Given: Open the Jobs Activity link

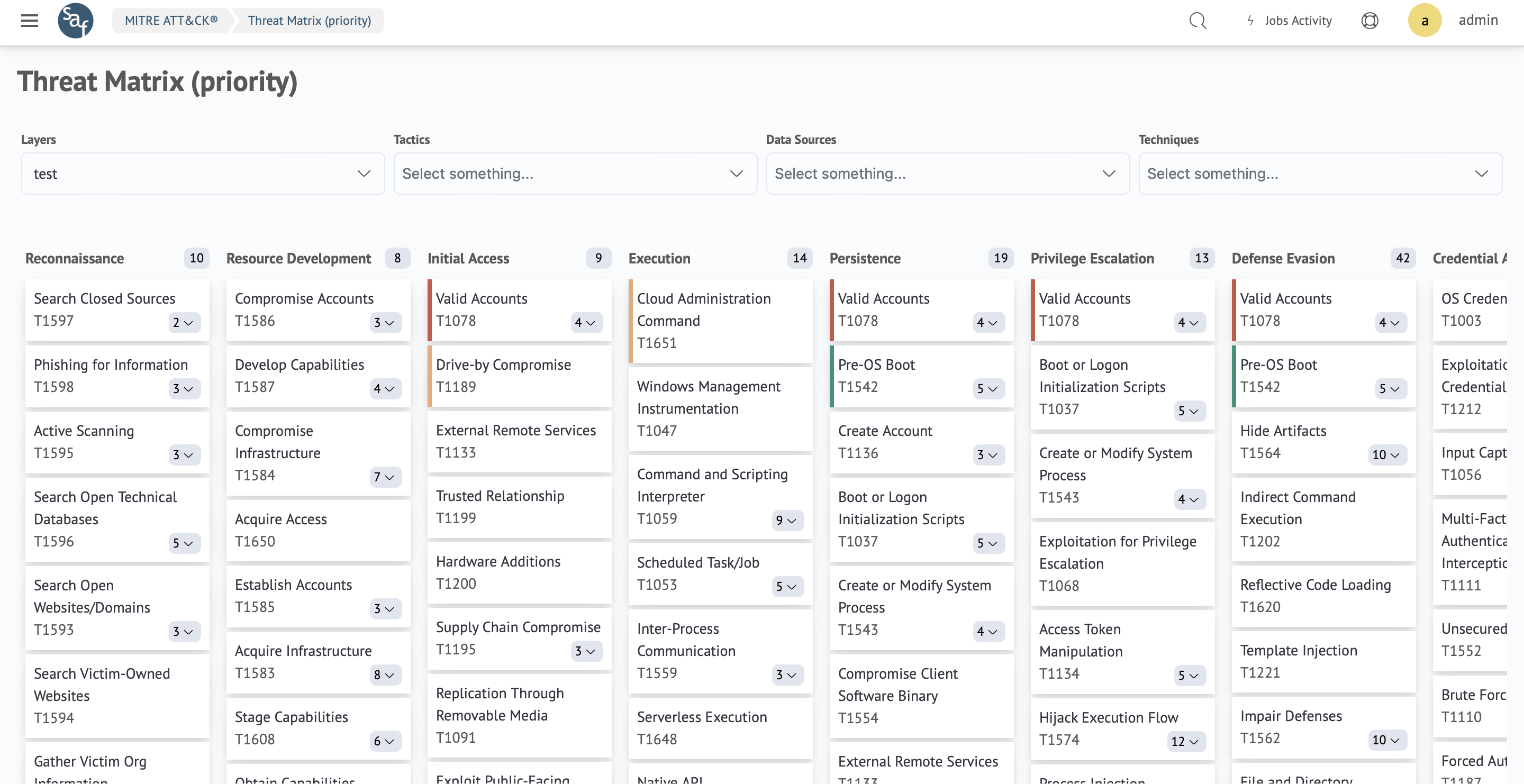Looking at the screenshot, I should pyautogui.click(x=1298, y=21).
